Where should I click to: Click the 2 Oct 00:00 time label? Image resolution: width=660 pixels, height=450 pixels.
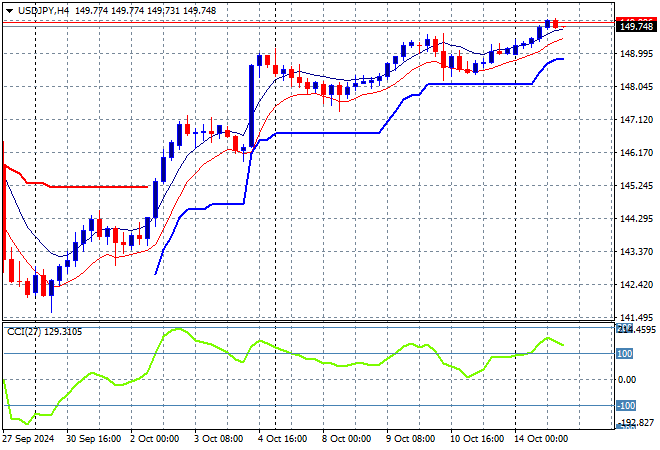[154, 439]
